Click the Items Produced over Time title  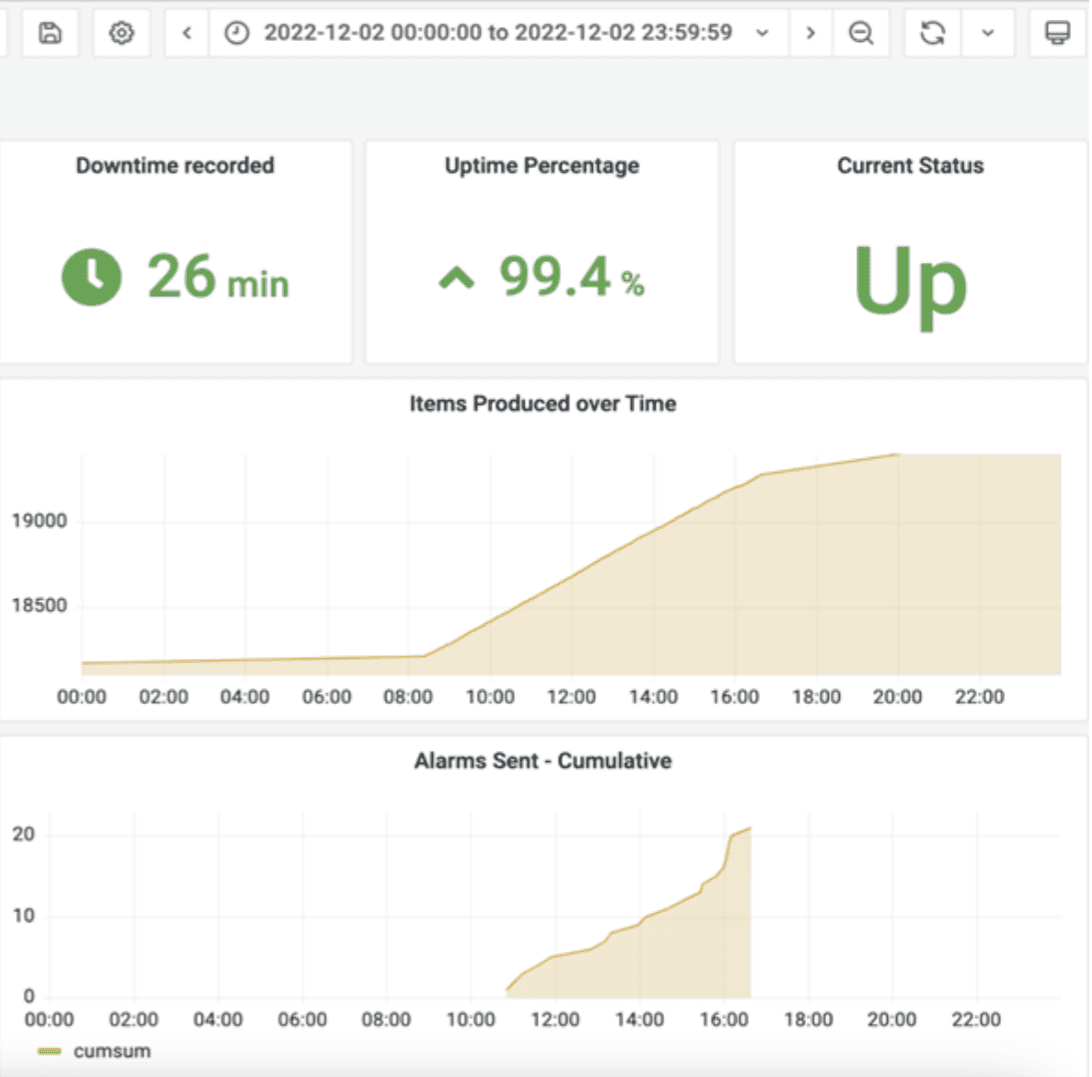[x=543, y=403]
